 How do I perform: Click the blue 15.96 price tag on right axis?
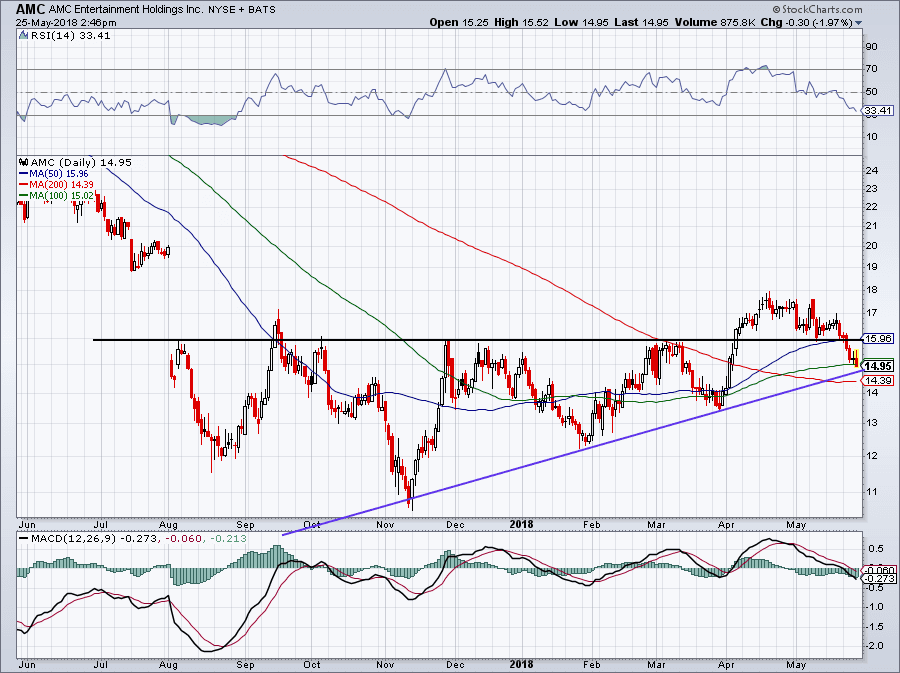click(x=878, y=339)
